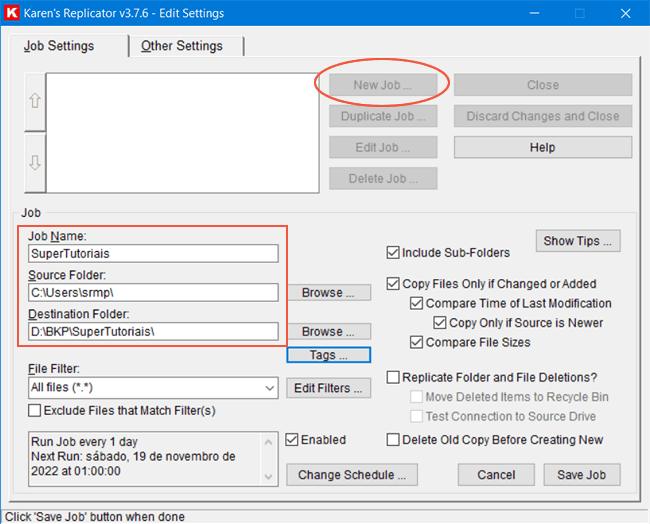Open the Change Schedule dialog
650x524 pixels.
click(x=351, y=475)
